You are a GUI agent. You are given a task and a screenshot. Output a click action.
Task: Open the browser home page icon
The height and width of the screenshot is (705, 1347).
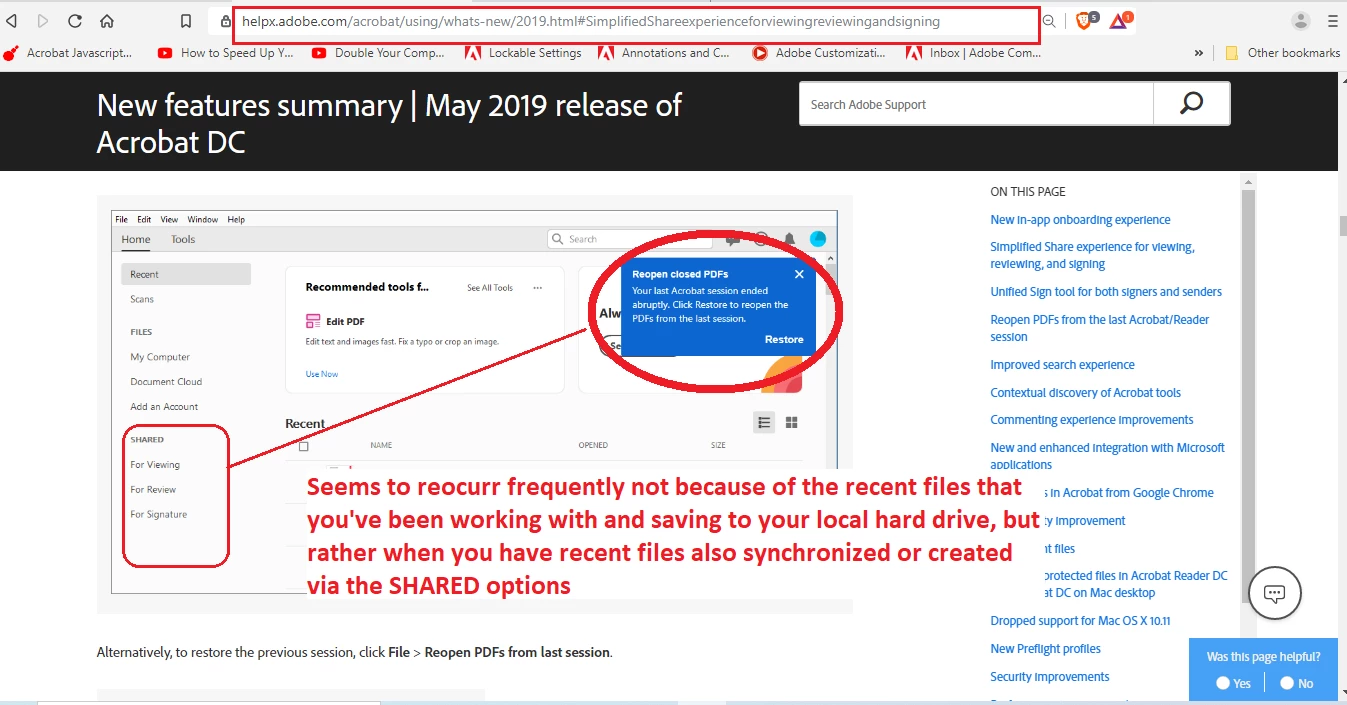(x=107, y=21)
